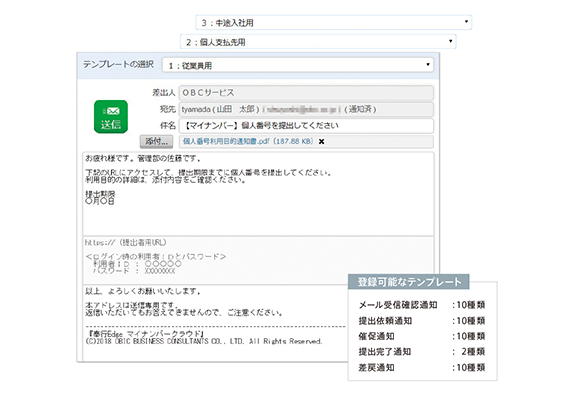Image resolution: width=575 pixels, height=396 pixels.
Task: Click the 提出期限 text in the body
Action: coord(100,194)
